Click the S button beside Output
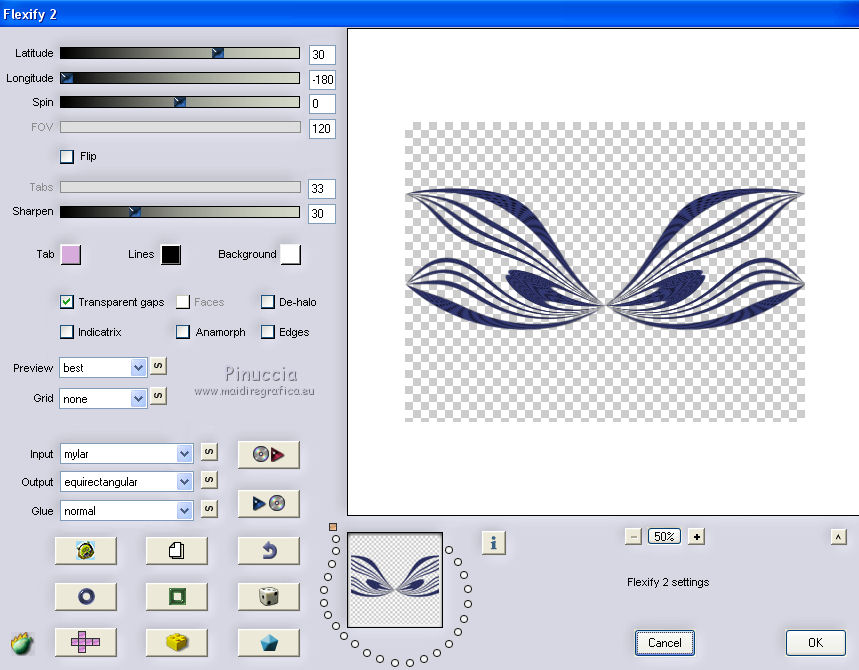The width and height of the screenshot is (859, 670). pos(209,480)
